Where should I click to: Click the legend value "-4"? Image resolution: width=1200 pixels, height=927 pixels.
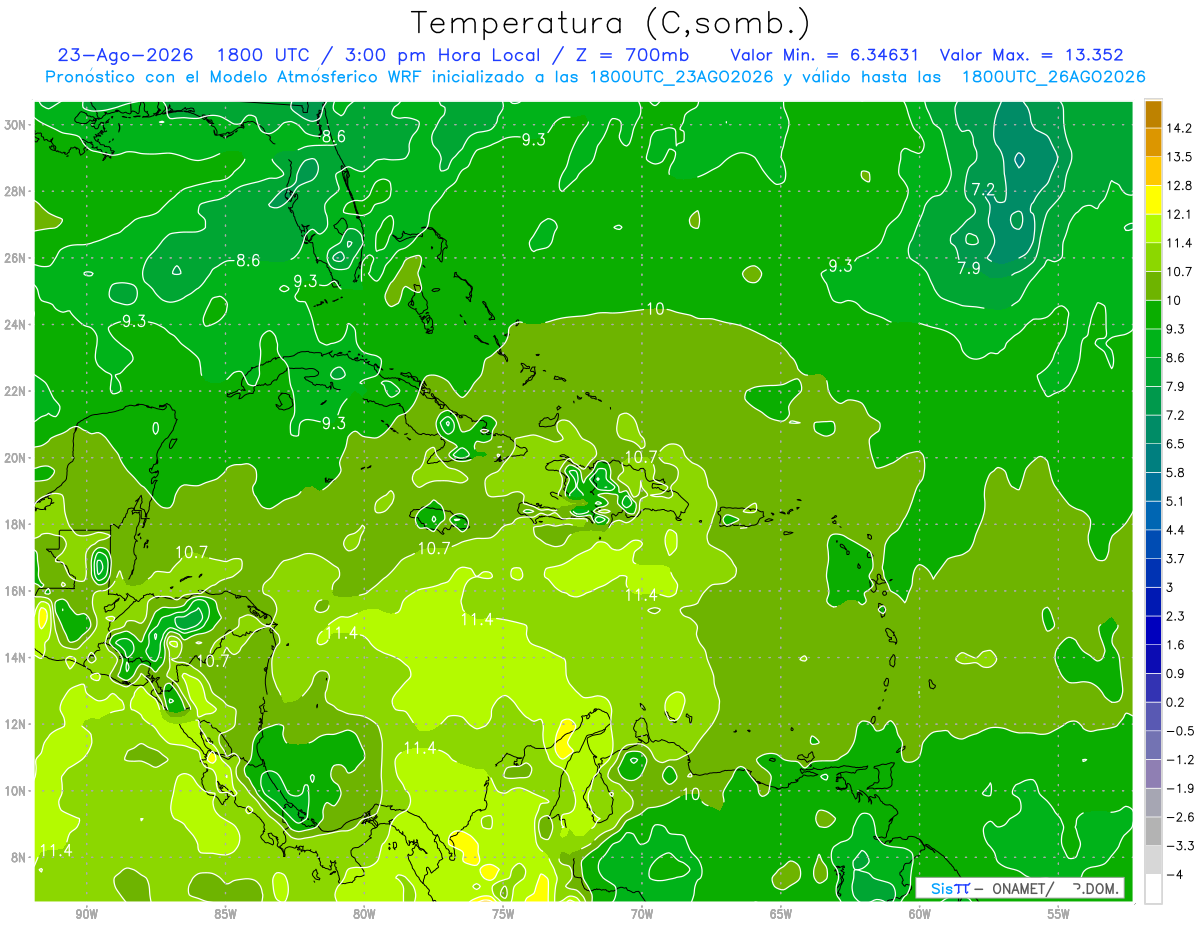point(1174,874)
